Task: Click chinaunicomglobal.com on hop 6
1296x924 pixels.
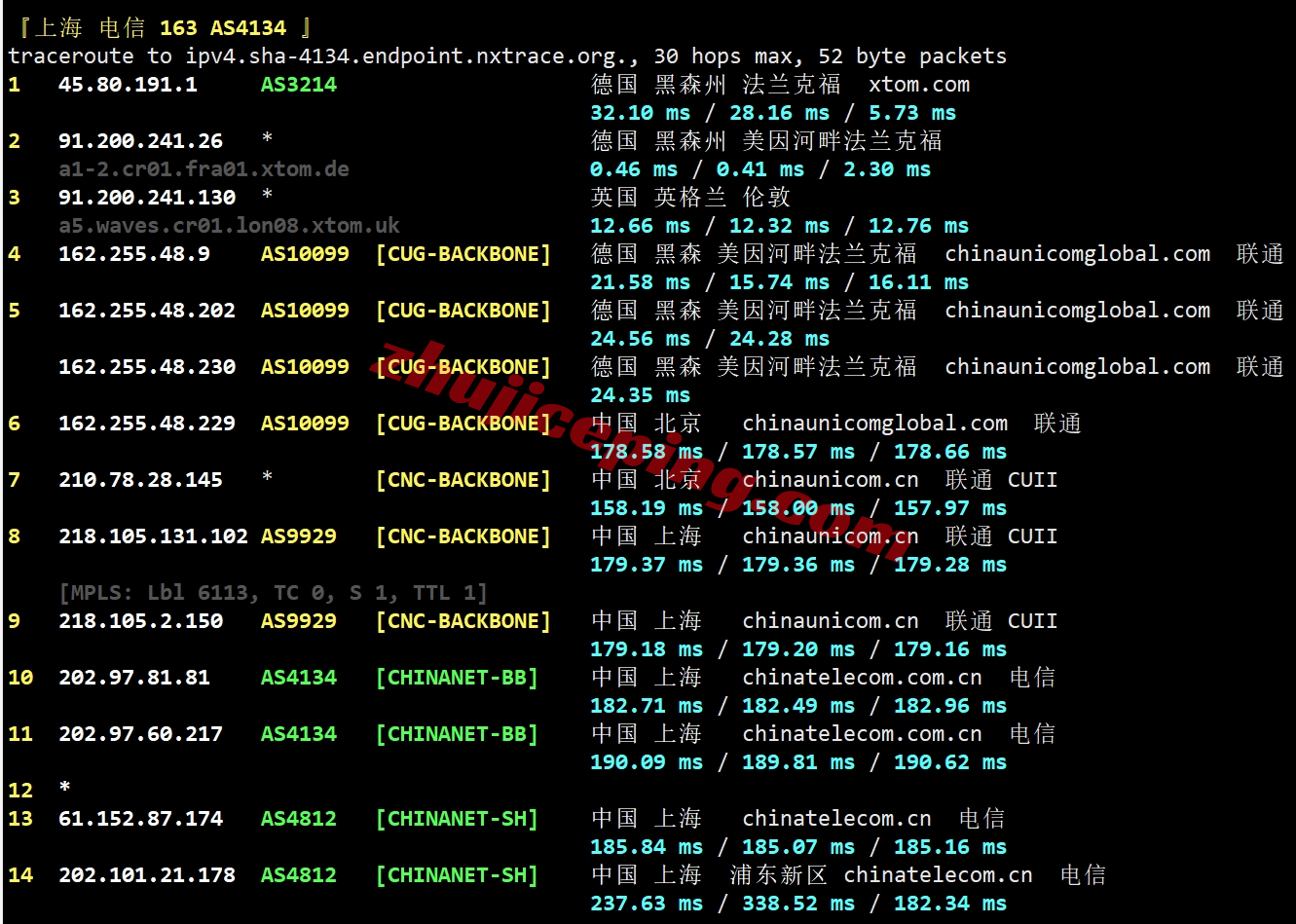Action: [x=875, y=424]
